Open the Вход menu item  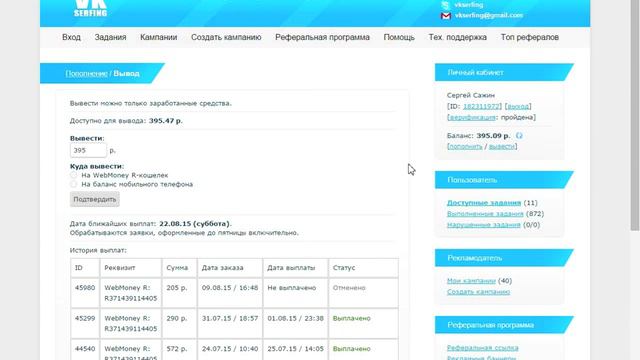(x=71, y=37)
